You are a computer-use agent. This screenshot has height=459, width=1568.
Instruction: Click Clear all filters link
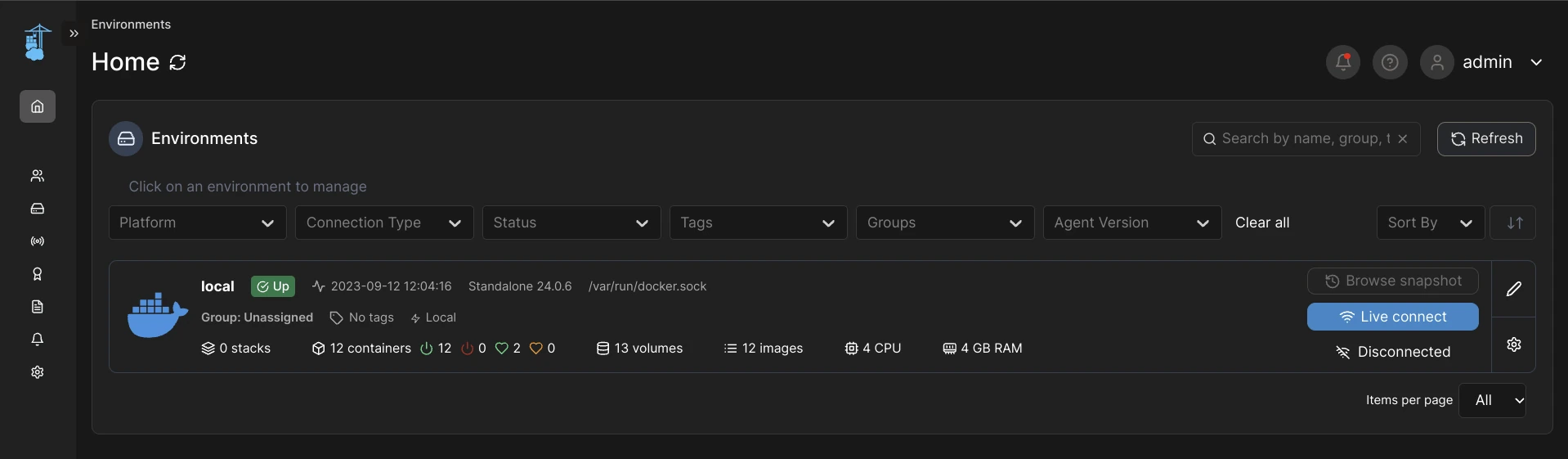tap(1262, 223)
